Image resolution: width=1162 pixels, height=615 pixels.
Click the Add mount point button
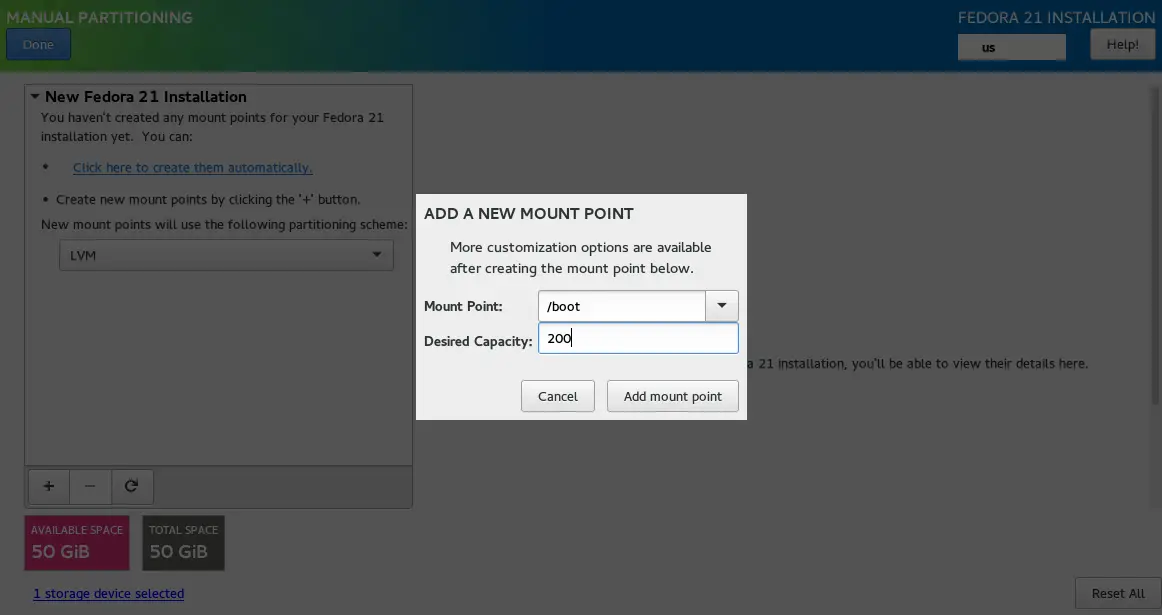[x=672, y=396]
